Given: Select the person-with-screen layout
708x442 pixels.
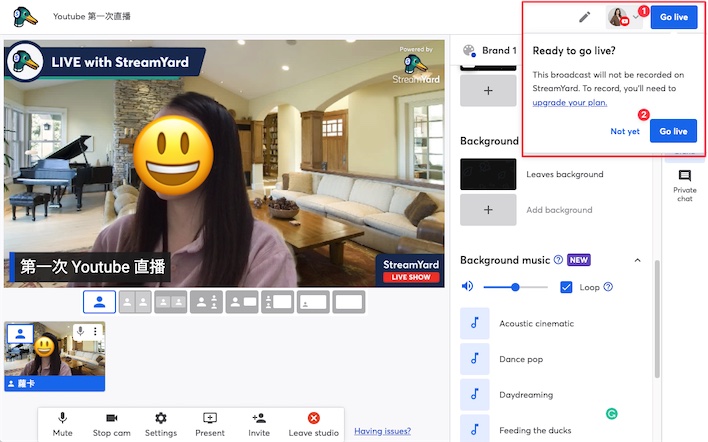Looking at the screenshot, I should [242, 302].
